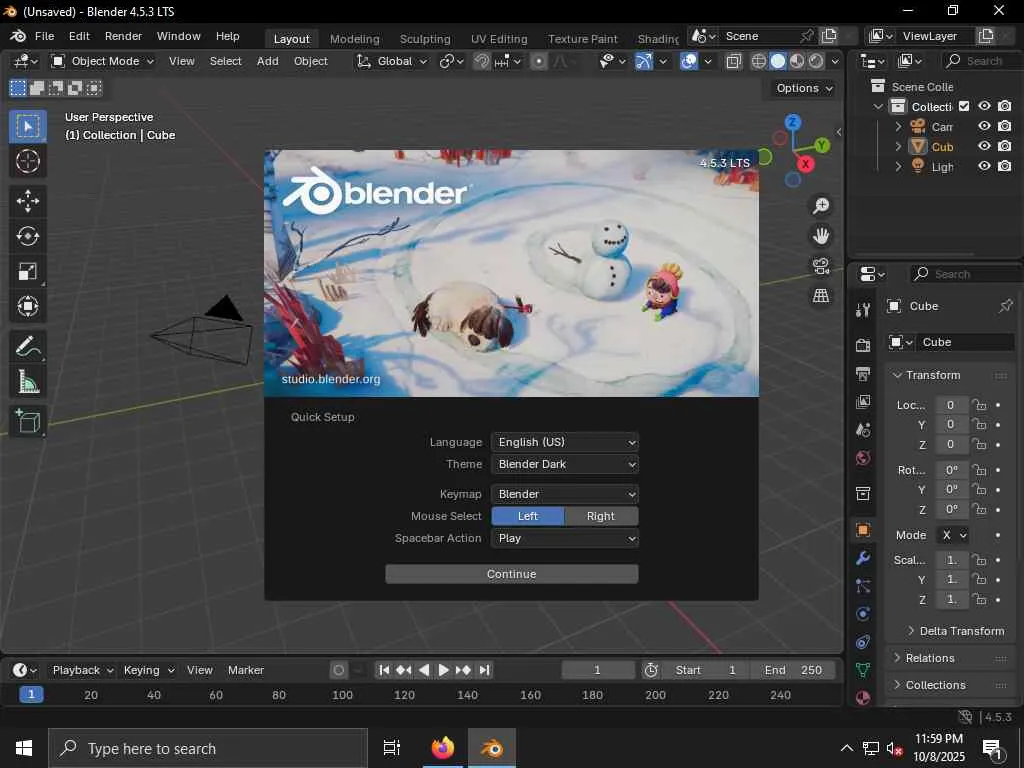
Task: Pick the Rotate tool
Action: click(27, 236)
